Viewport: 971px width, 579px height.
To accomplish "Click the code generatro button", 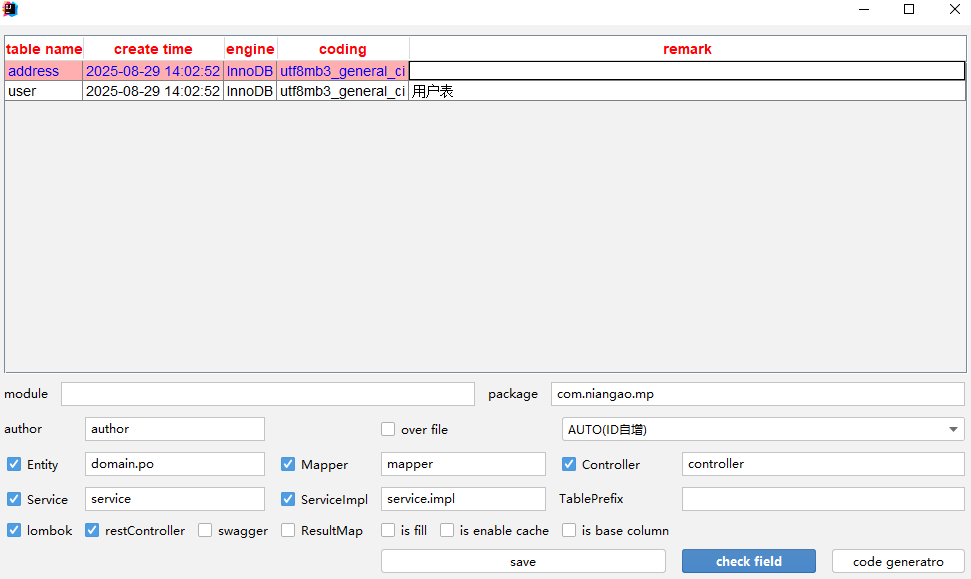I will [x=898, y=561].
